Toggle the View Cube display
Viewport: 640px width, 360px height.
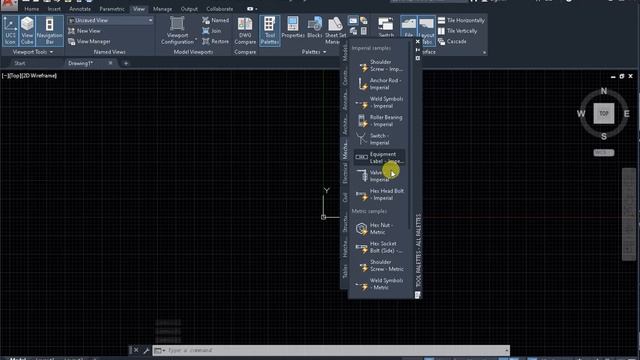point(27,31)
